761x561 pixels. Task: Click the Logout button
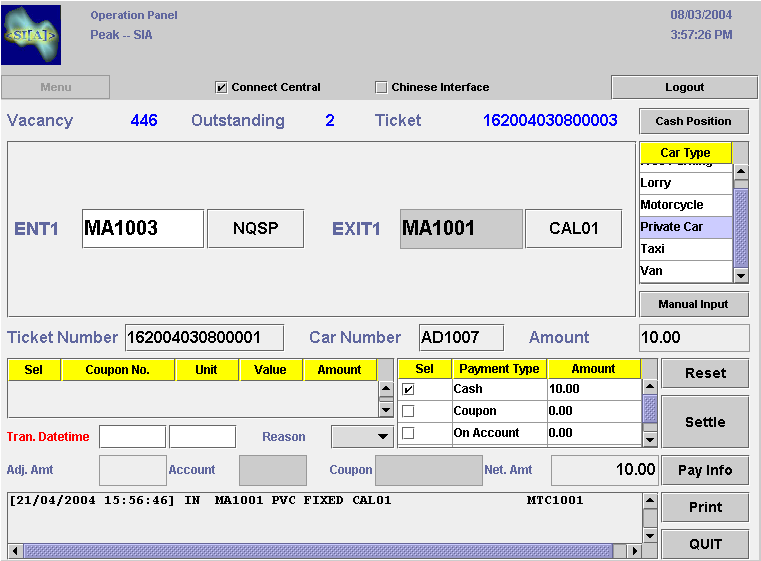[x=684, y=87]
